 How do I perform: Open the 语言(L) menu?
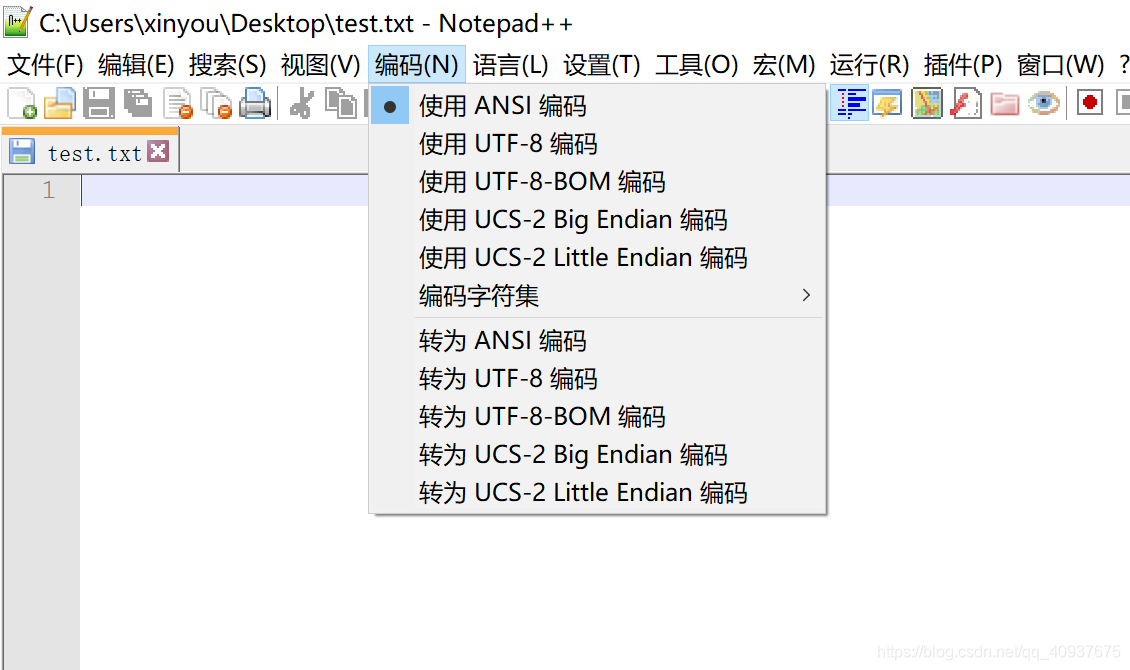[x=510, y=65]
